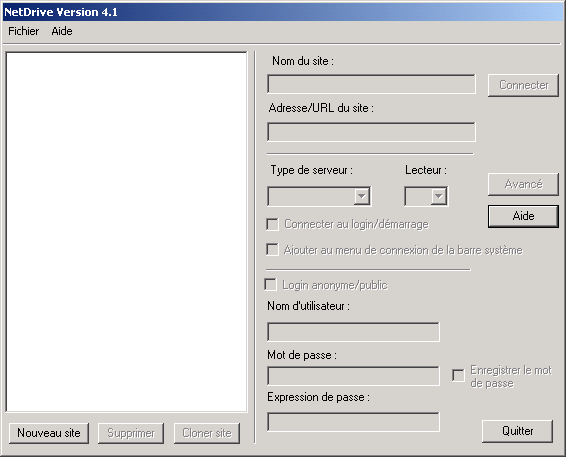Click the Avancé button
This screenshot has width=566, height=457.
[523, 184]
